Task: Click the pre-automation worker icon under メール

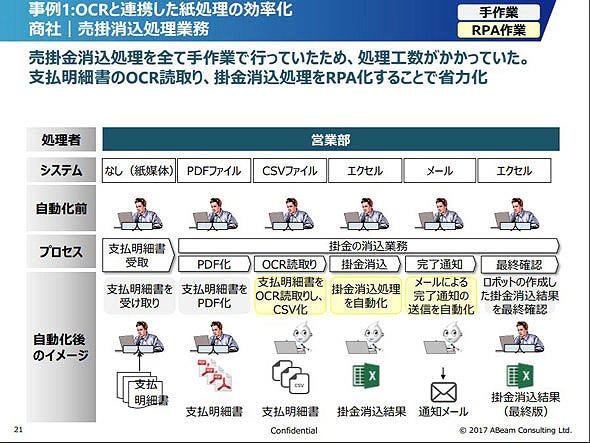Action: [439, 214]
